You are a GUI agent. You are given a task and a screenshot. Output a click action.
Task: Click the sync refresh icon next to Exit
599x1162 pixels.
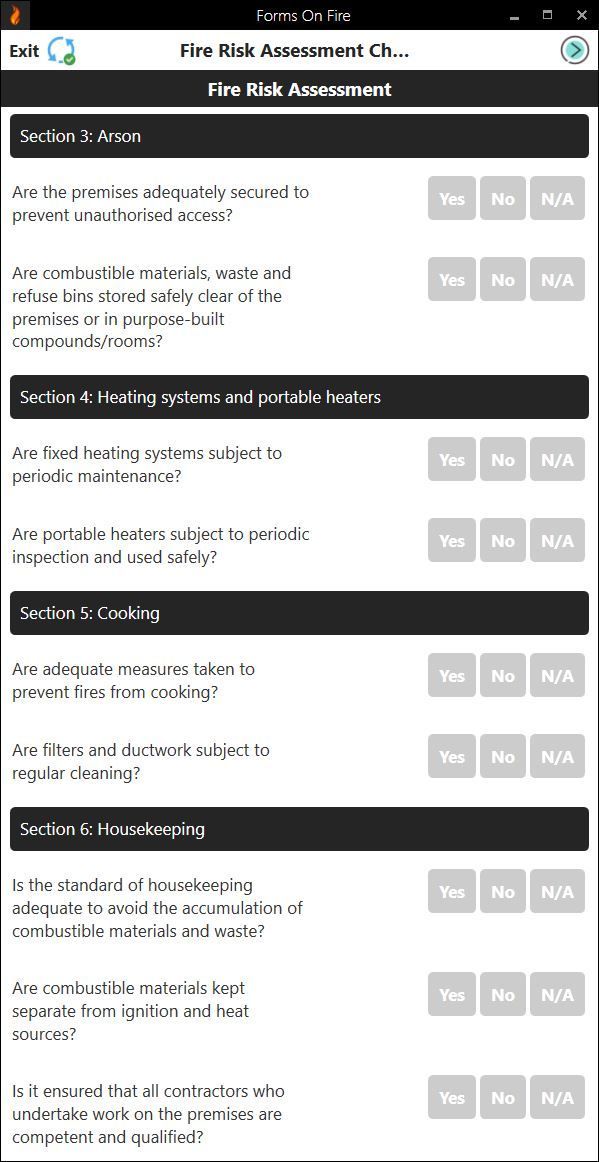[58, 49]
